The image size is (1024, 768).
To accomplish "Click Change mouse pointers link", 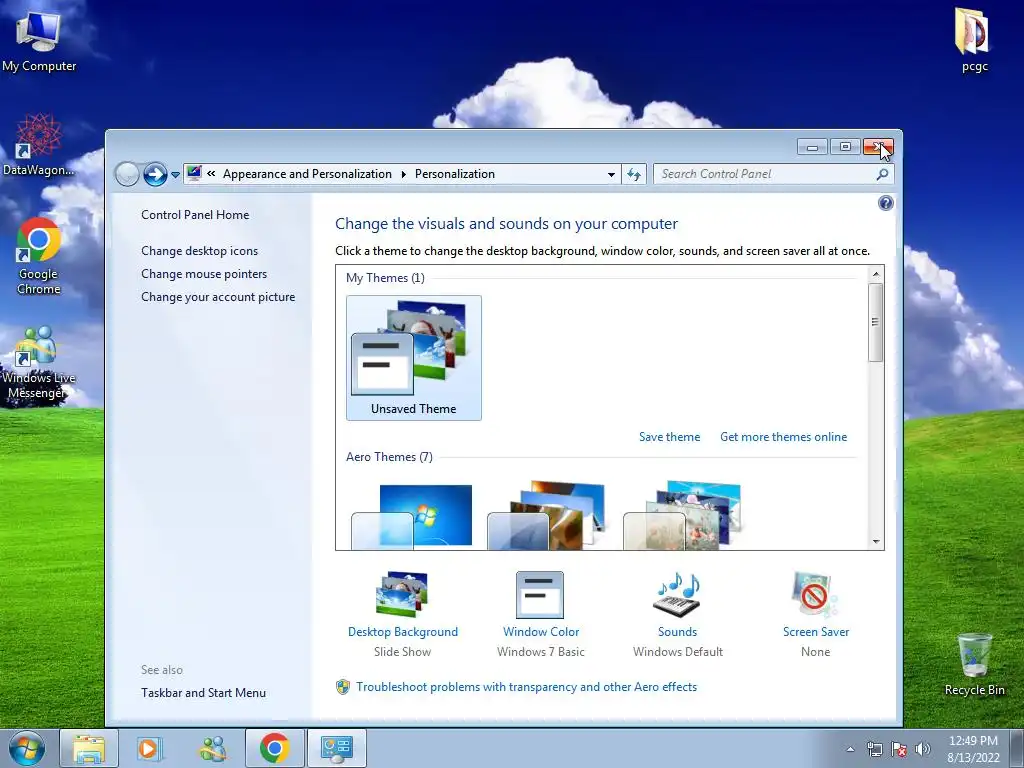I will click(x=204, y=274).
